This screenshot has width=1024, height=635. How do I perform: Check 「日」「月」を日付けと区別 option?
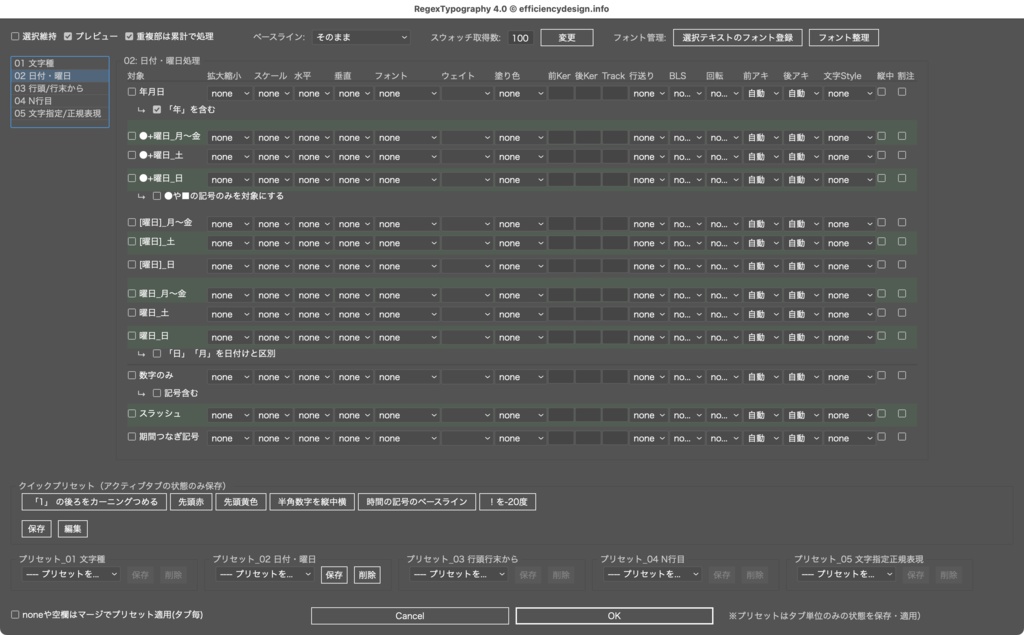coord(157,353)
